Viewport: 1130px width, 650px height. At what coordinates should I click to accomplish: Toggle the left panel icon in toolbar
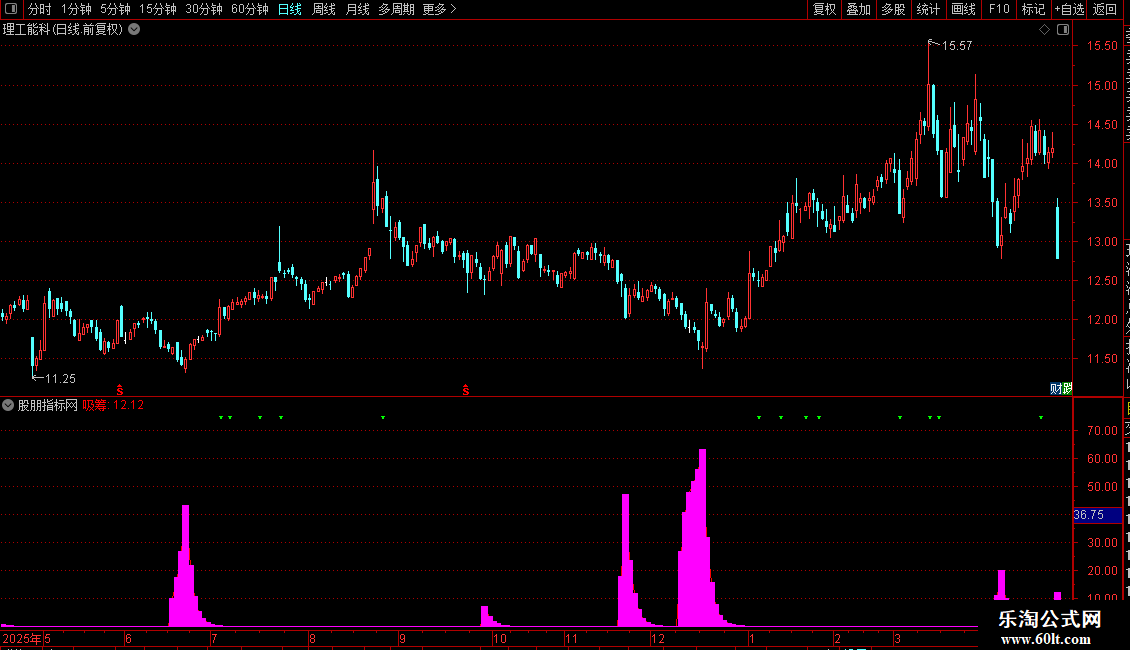click(11, 9)
